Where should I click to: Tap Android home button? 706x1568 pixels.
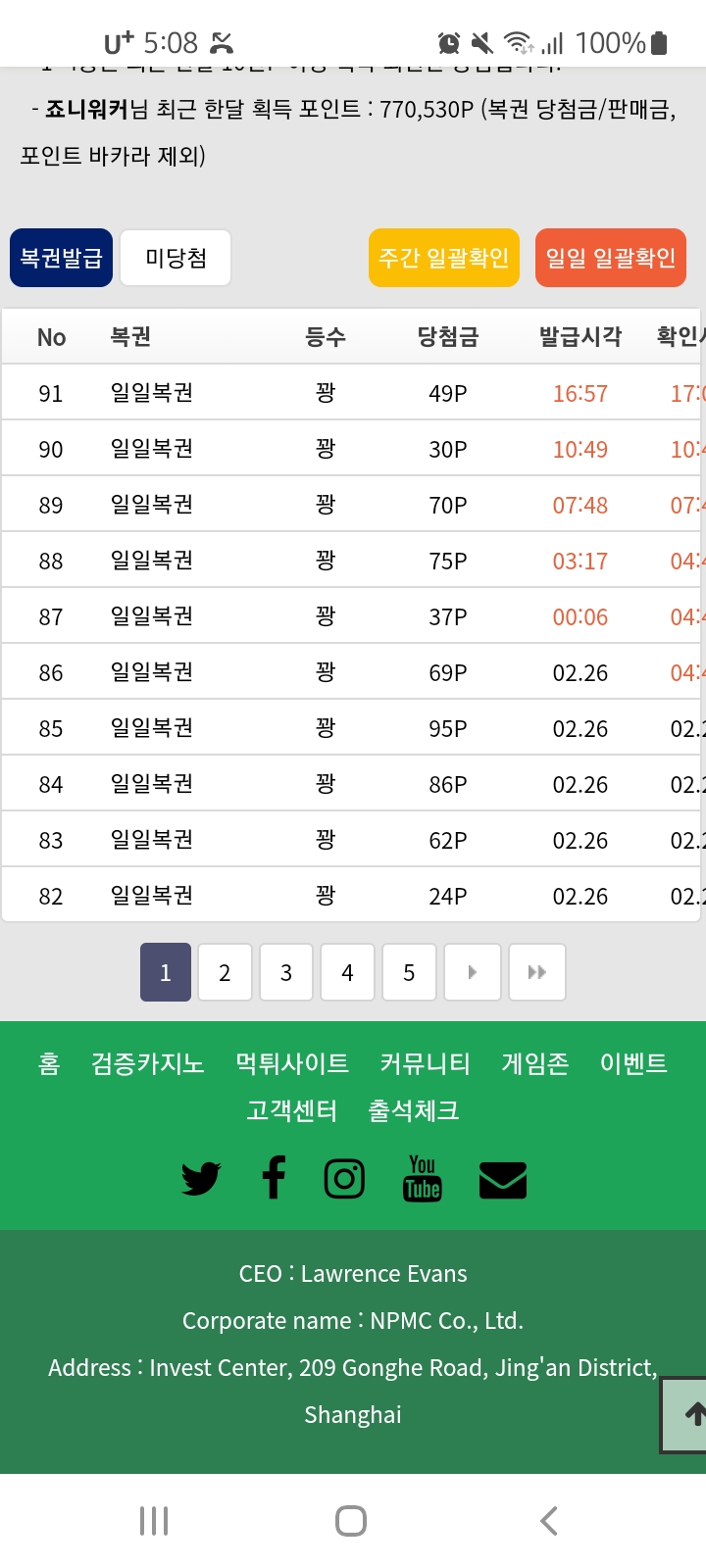[351, 1521]
